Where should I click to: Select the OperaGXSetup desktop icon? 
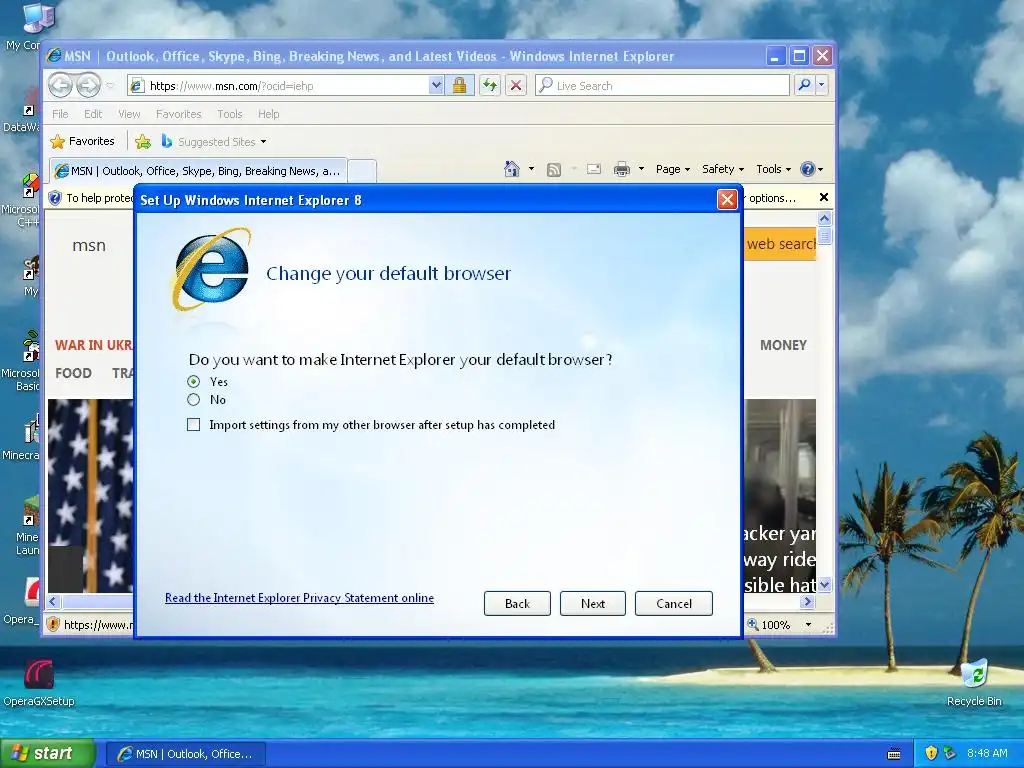(x=39, y=683)
